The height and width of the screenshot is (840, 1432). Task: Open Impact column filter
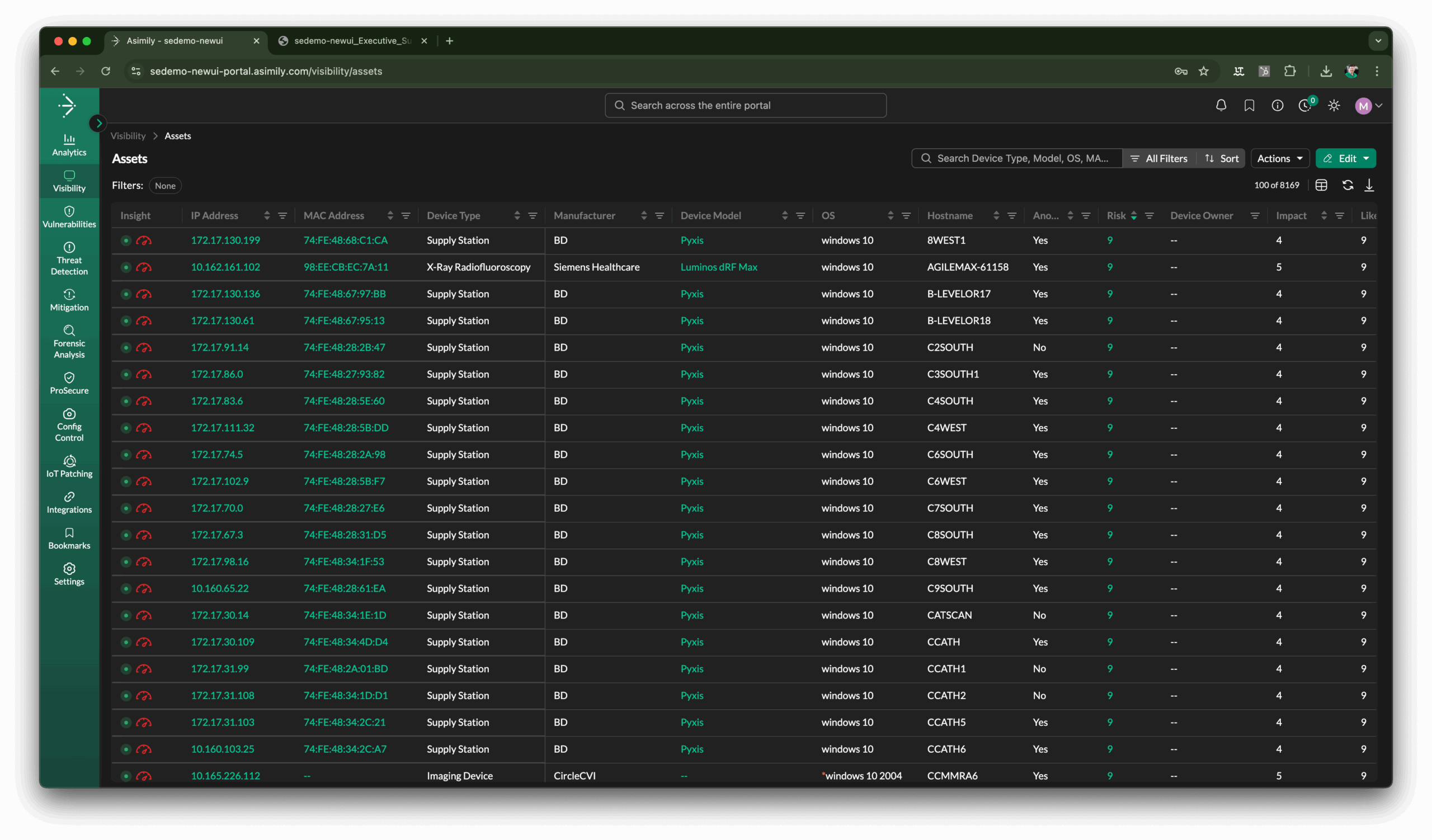coord(1339,216)
